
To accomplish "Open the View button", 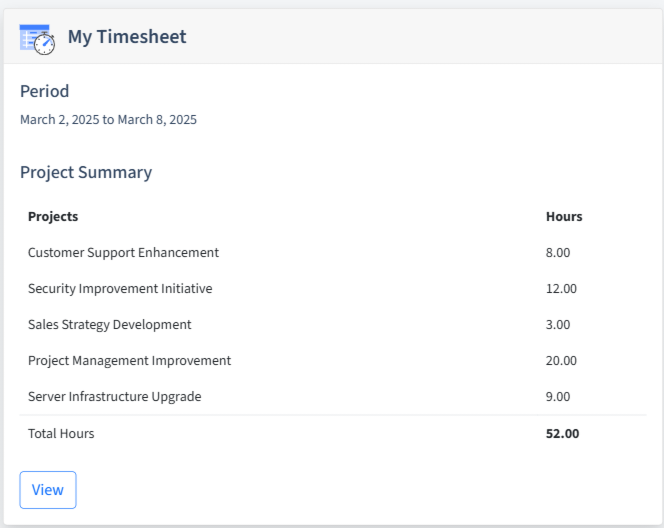I will [48, 490].
